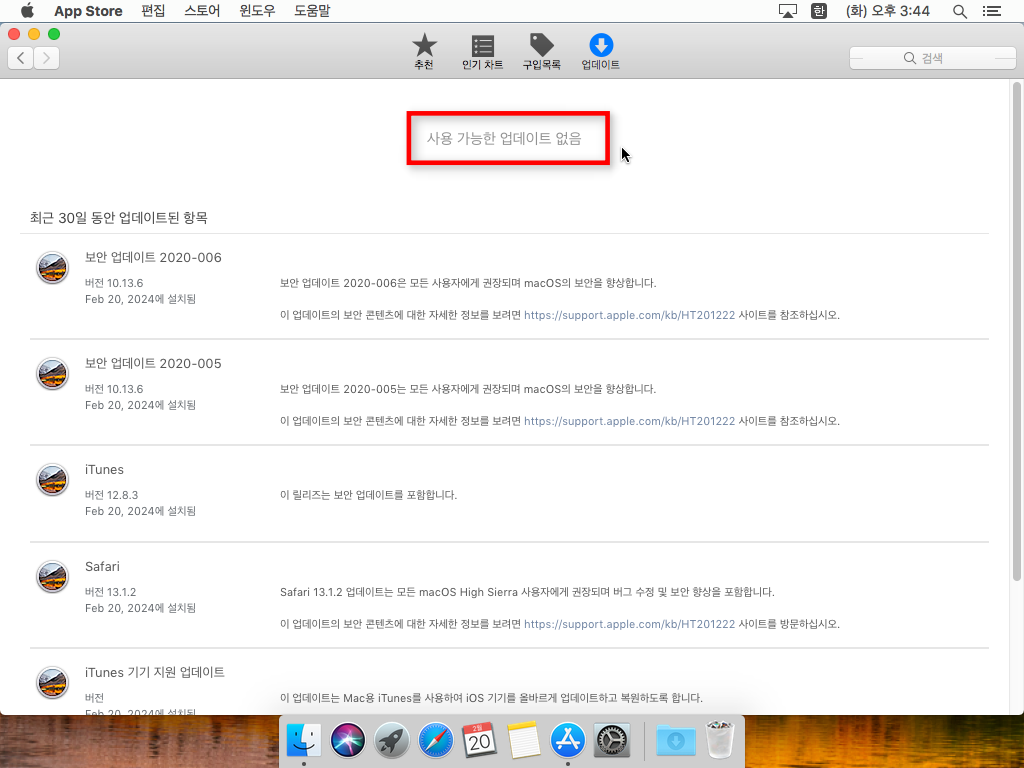Open support link under 보안 업데이트 2020-005

coord(630,421)
